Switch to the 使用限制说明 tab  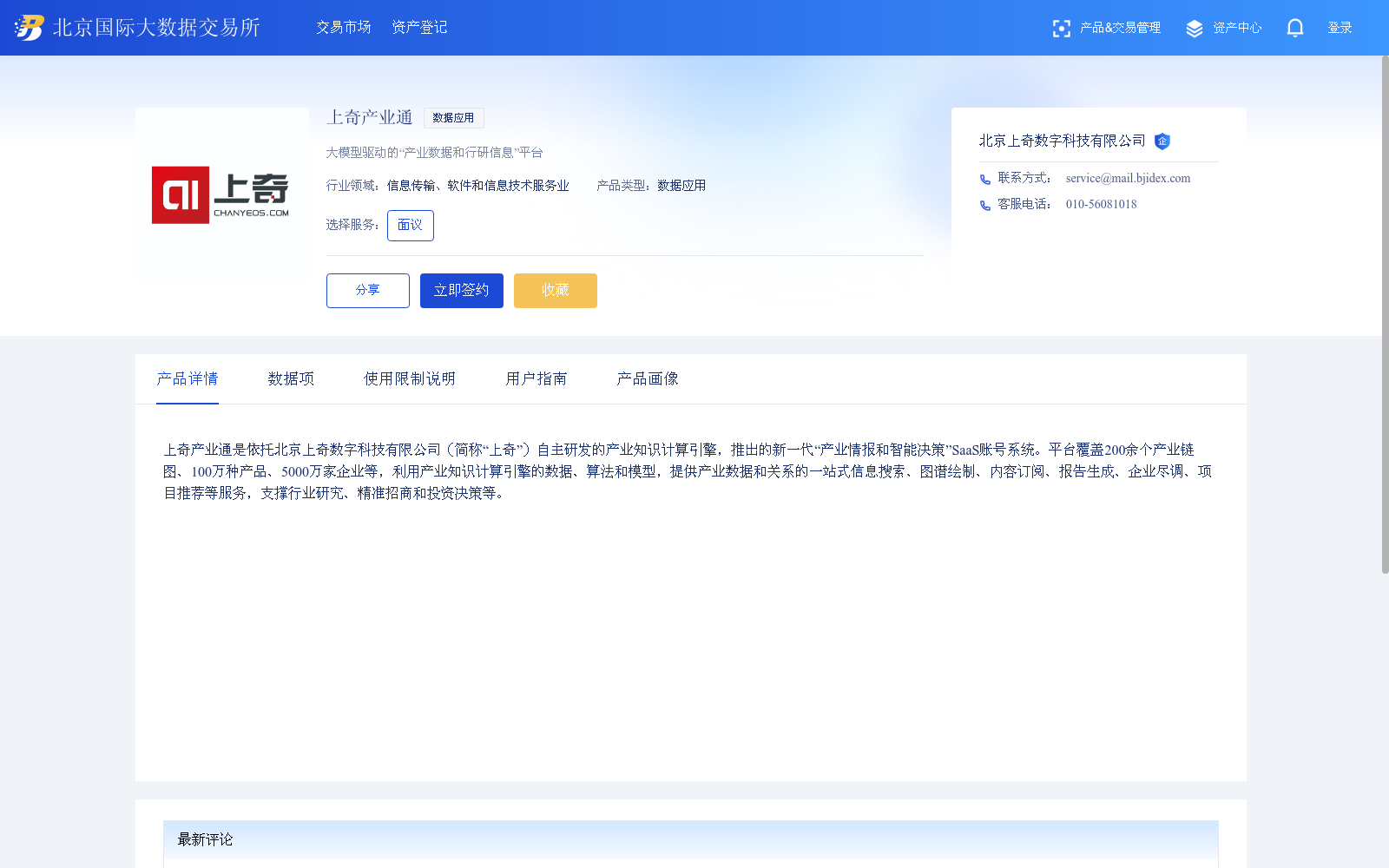pos(410,379)
